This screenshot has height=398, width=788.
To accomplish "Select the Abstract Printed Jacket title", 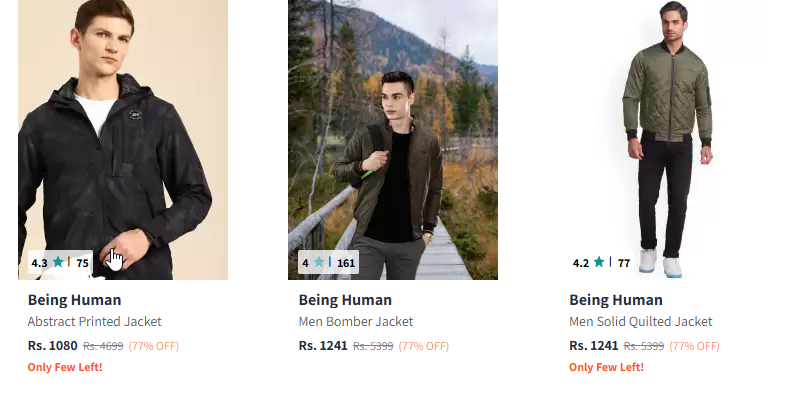I will (94, 322).
